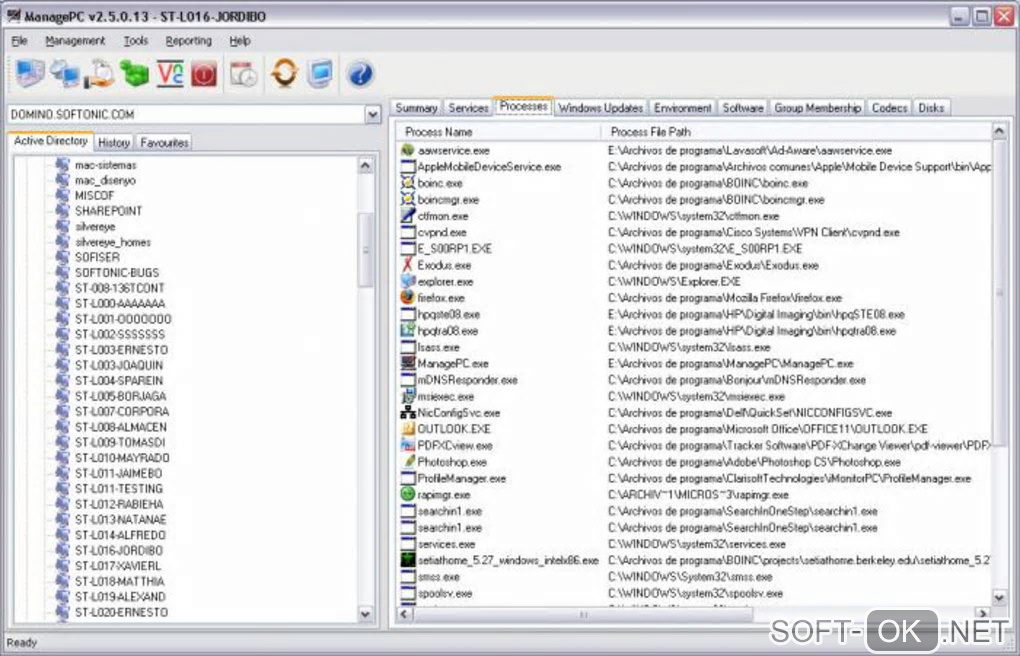1020x656 pixels.
Task: Click the network computers toolbar icon
Action: (65, 74)
